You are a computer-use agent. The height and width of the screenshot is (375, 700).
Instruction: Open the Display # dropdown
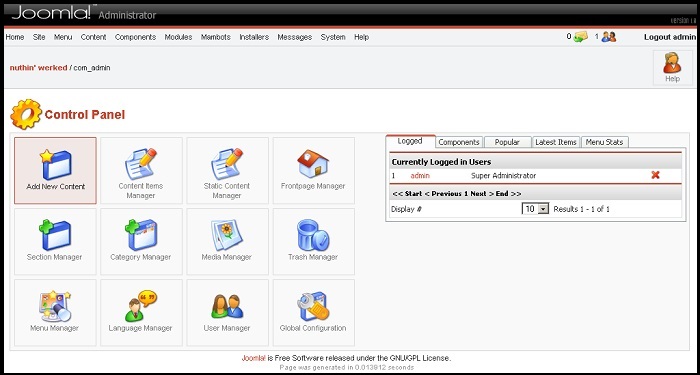[535, 208]
